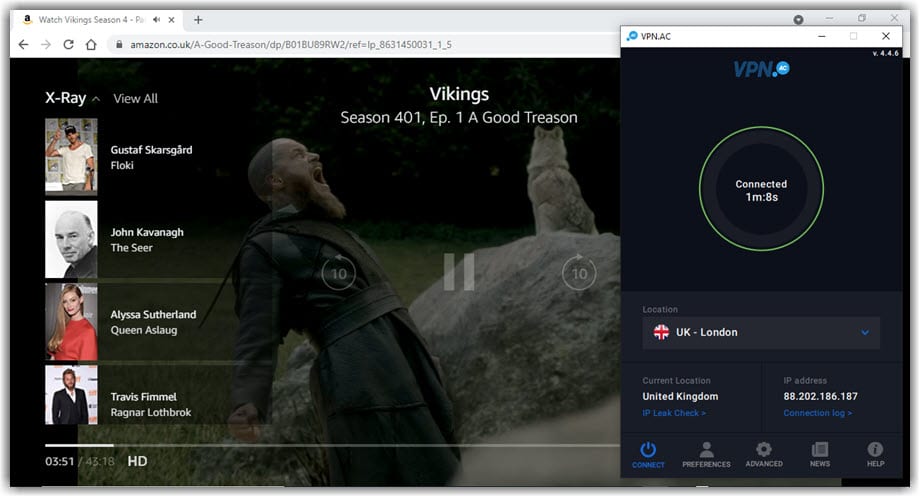Close the VPN.AC window
This screenshot has height=498, width=920.
point(886,36)
